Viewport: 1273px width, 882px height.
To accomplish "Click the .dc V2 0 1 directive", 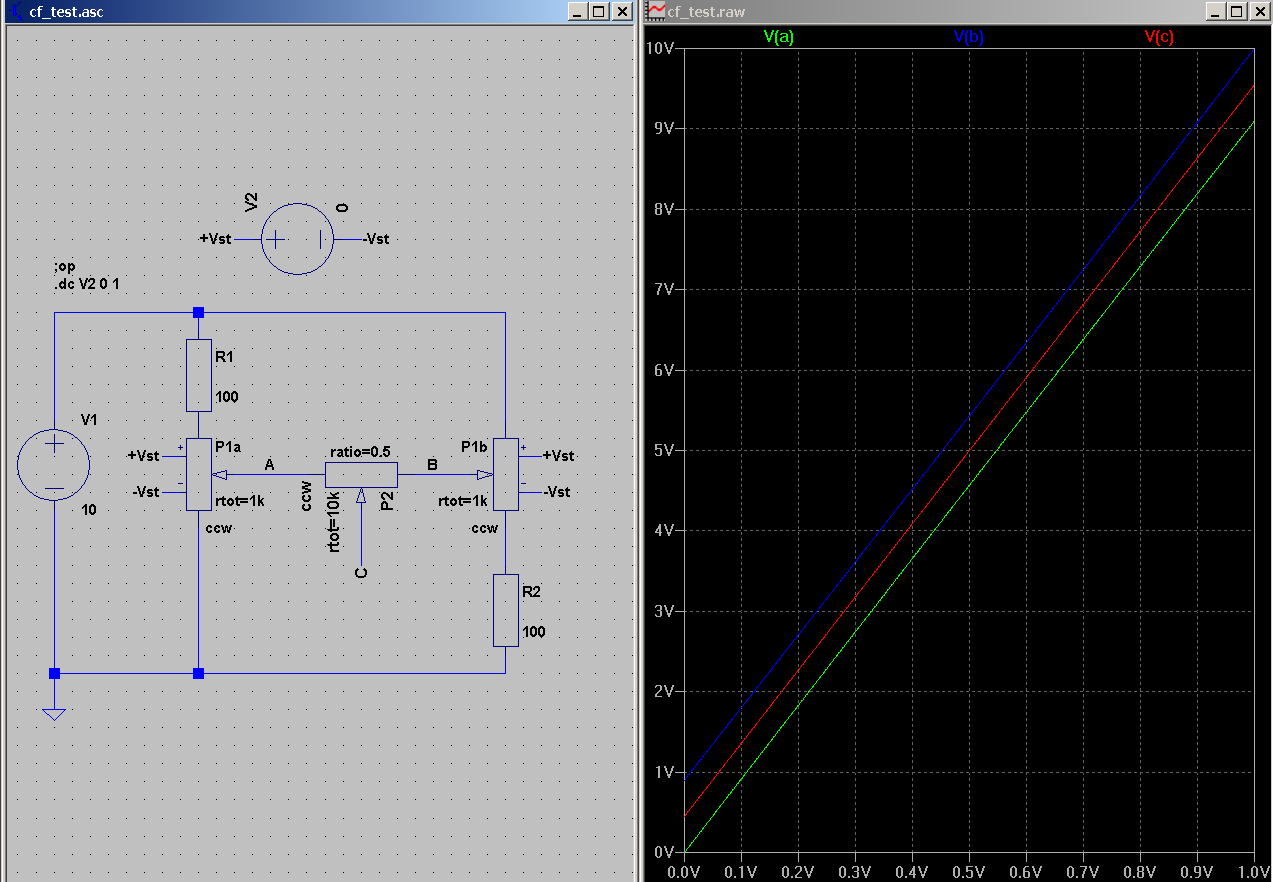I will pos(86,285).
